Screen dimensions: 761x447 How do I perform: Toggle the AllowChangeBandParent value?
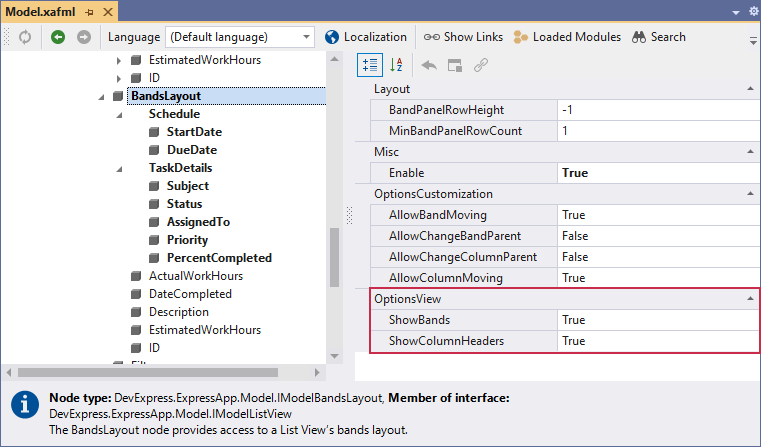click(659, 236)
